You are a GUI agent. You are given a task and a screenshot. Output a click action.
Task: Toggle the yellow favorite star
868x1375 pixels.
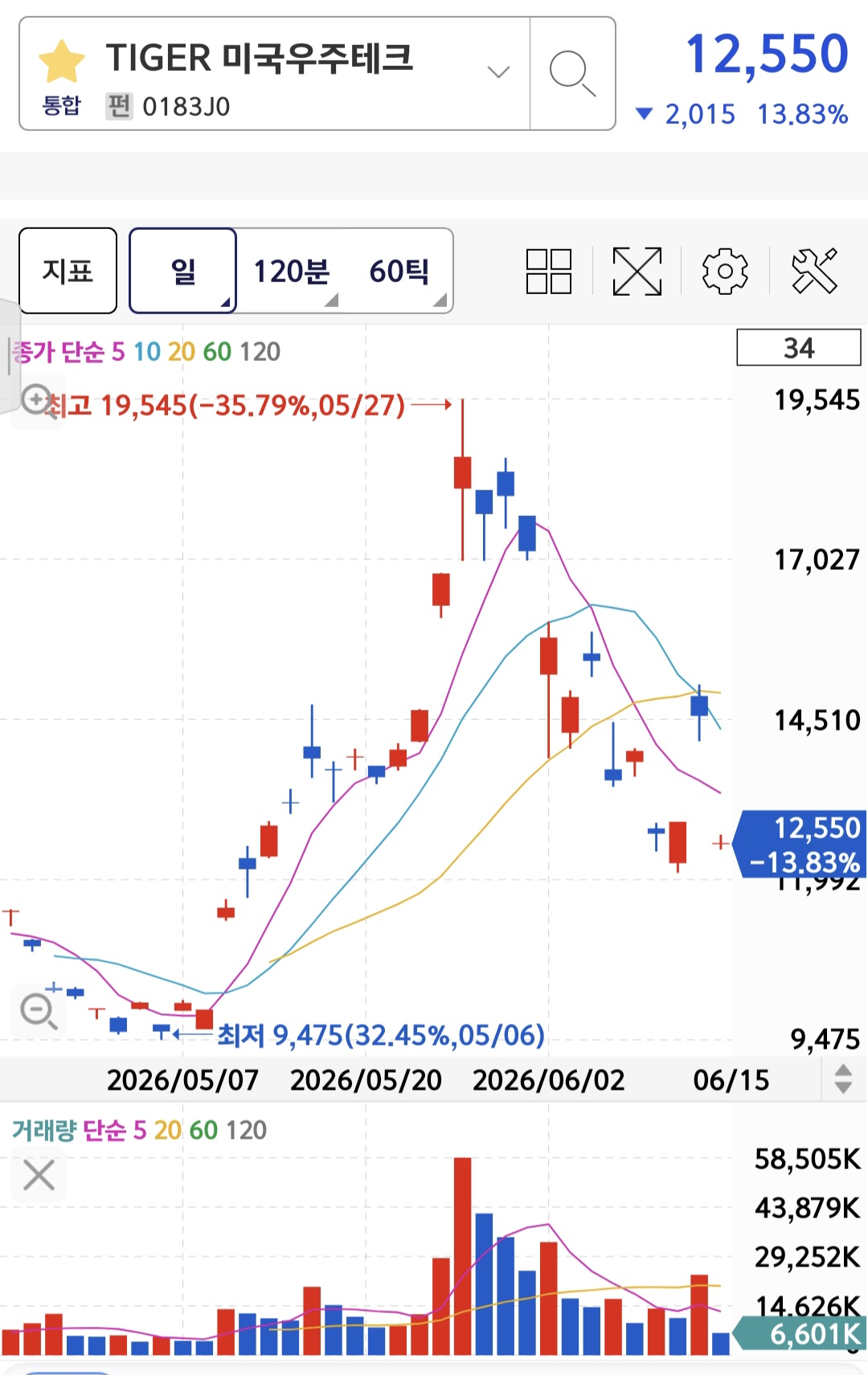(62, 61)
